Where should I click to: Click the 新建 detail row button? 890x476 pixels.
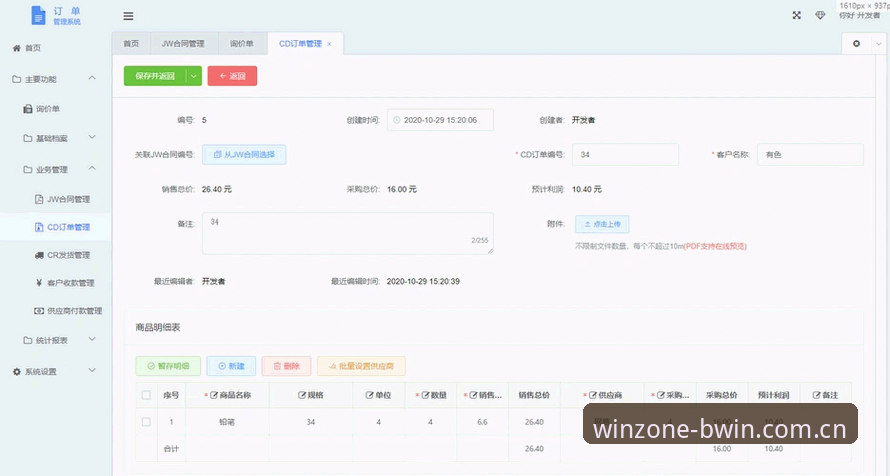[x=231, y=366]
